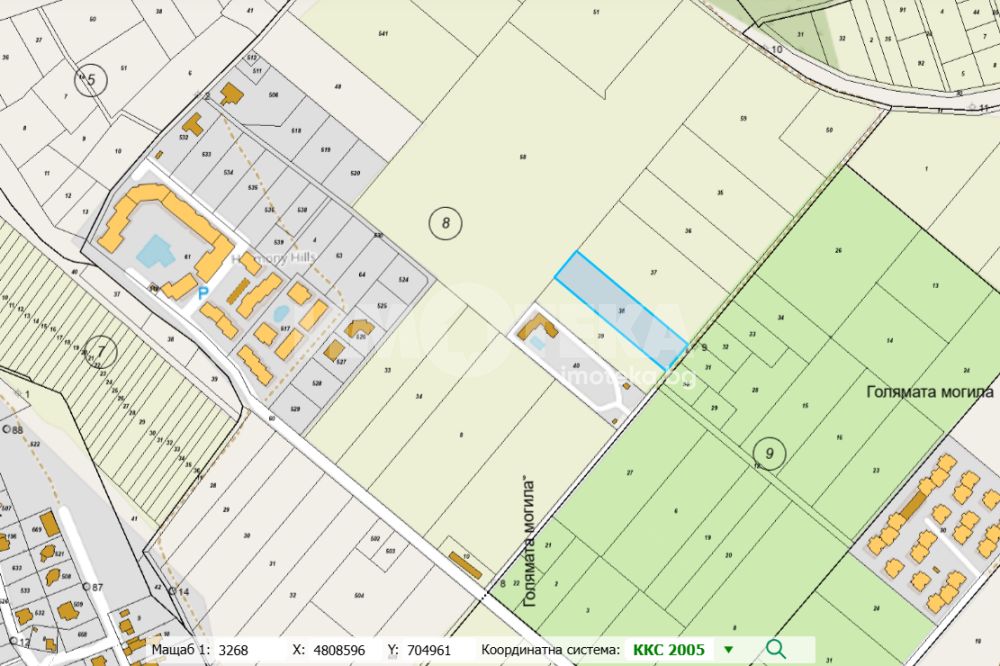Expand the coordinate system dropdown arrow

click(x=728, y=650)
